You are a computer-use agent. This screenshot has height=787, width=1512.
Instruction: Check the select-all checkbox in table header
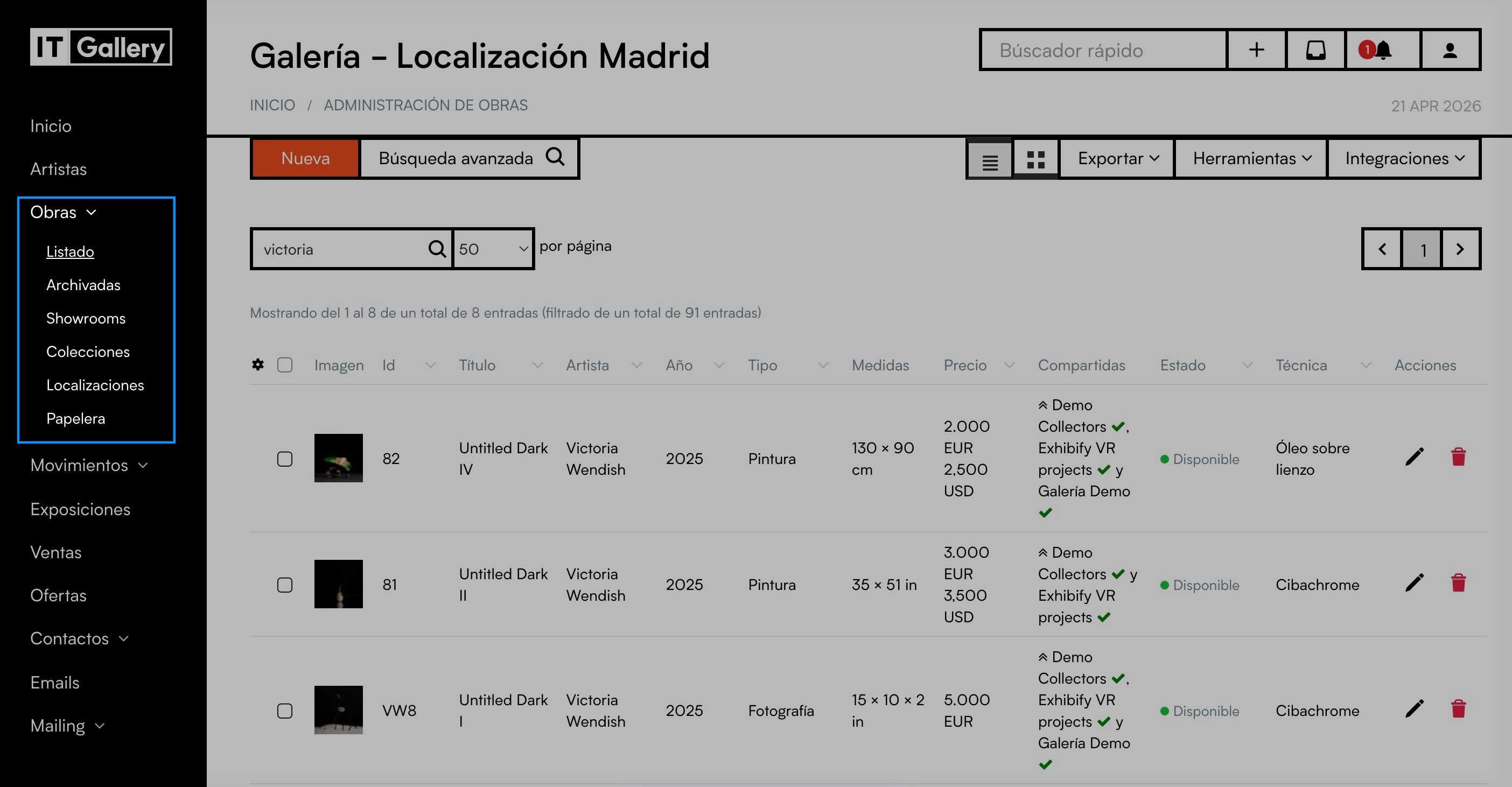285,364
